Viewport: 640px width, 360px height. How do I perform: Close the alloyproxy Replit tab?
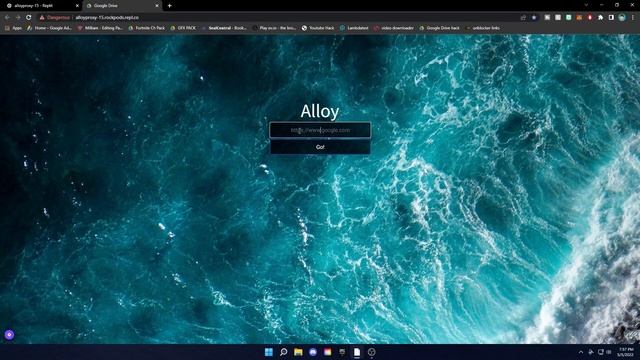point(77,6)
